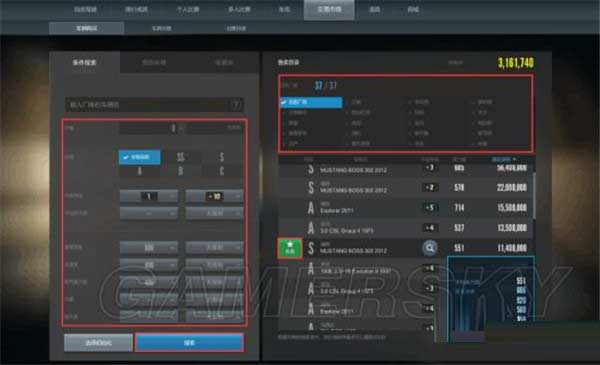Screen dimensions: 600x365
Task: Click the question mark help icon in search field
Action: (236, 105)
